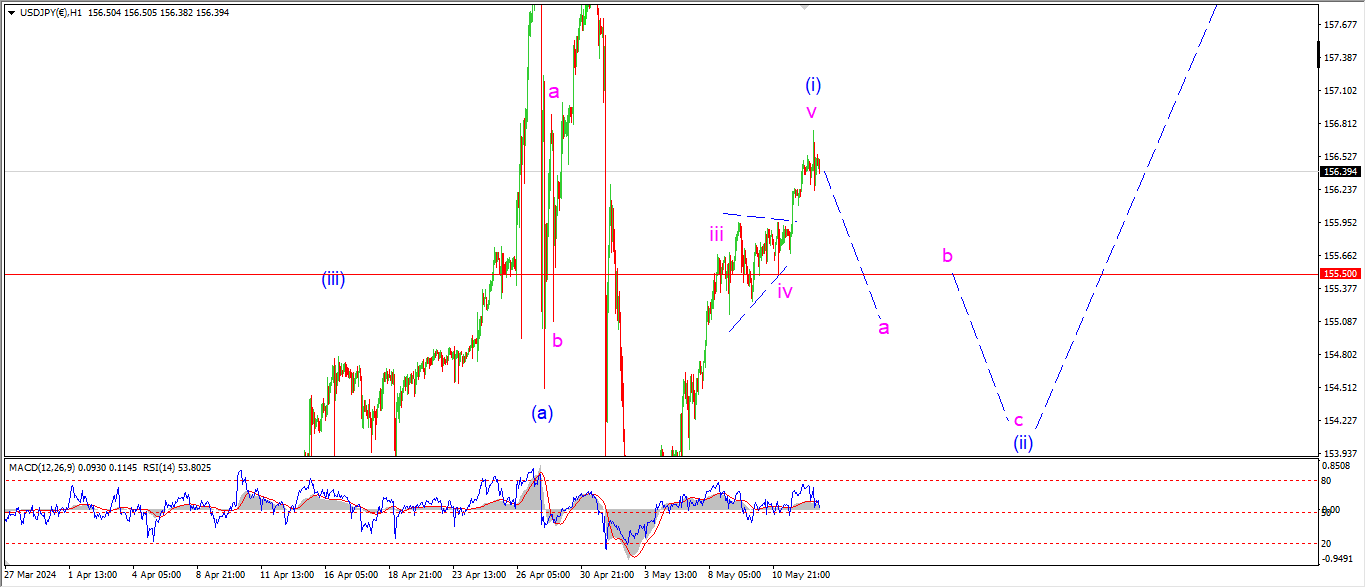Select the magenta v wave label
The image size is (1366, 588).
point(812,111)
